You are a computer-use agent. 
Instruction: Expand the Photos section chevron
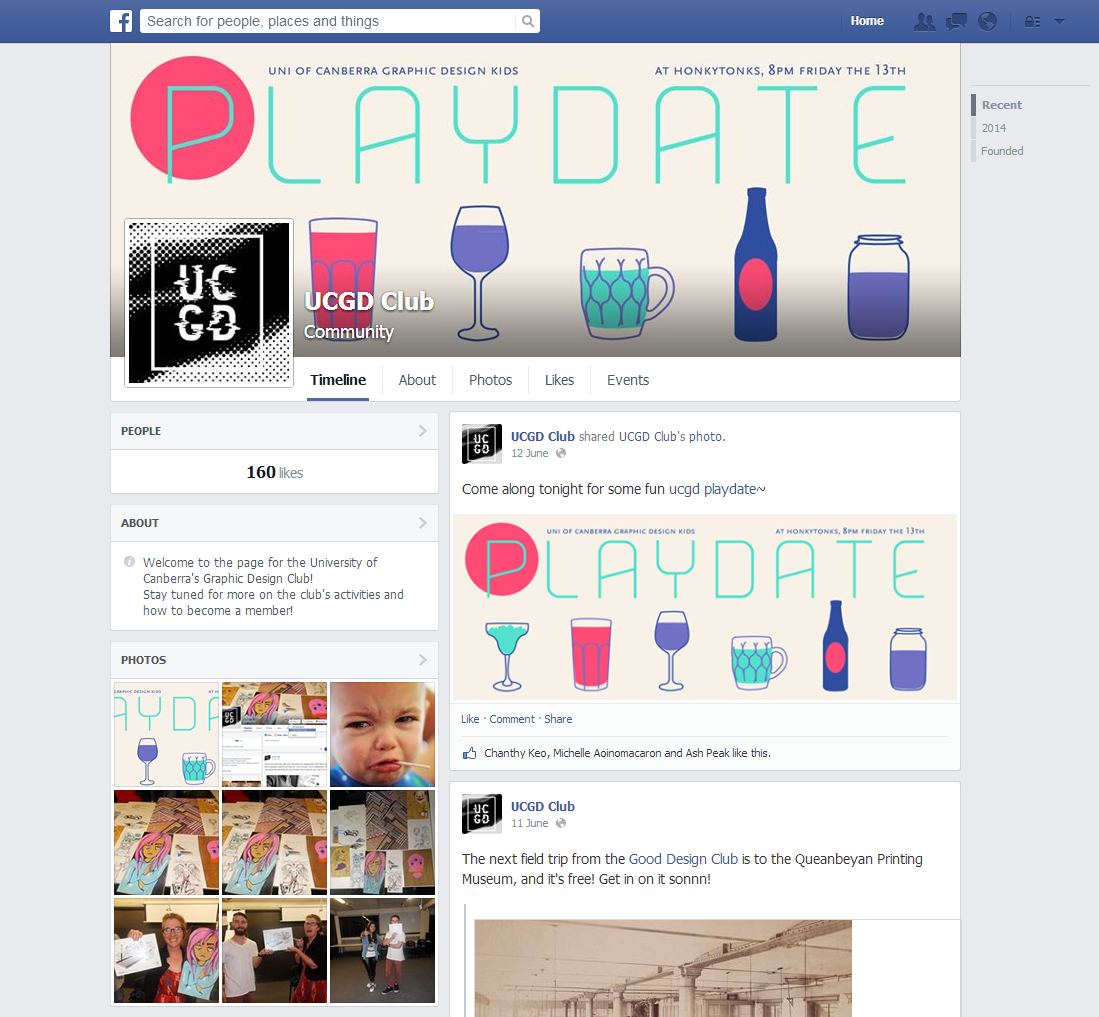pyautogui.click(x=423, y=660)
